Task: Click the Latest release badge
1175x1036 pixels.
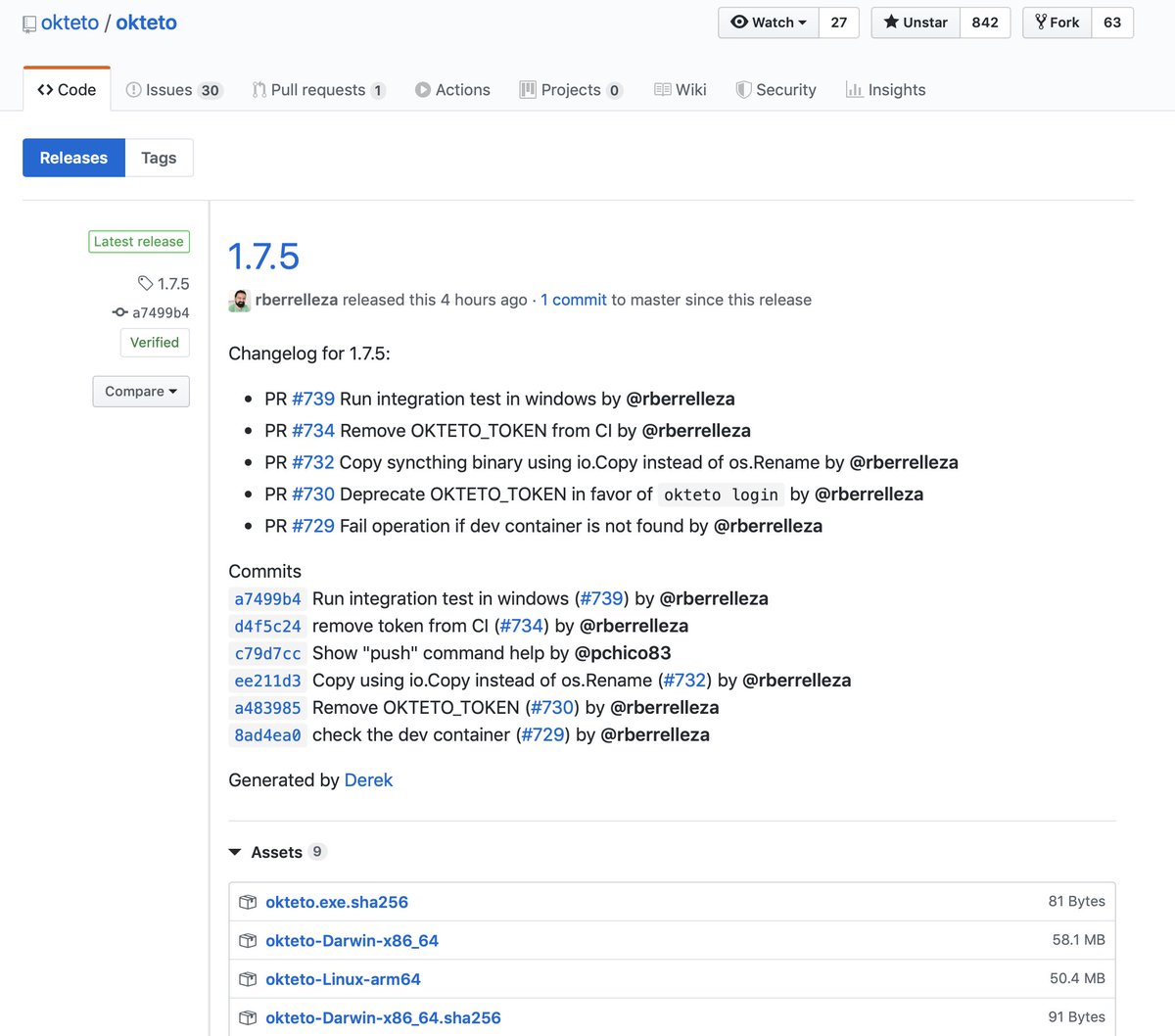Action: coord(138,242)
